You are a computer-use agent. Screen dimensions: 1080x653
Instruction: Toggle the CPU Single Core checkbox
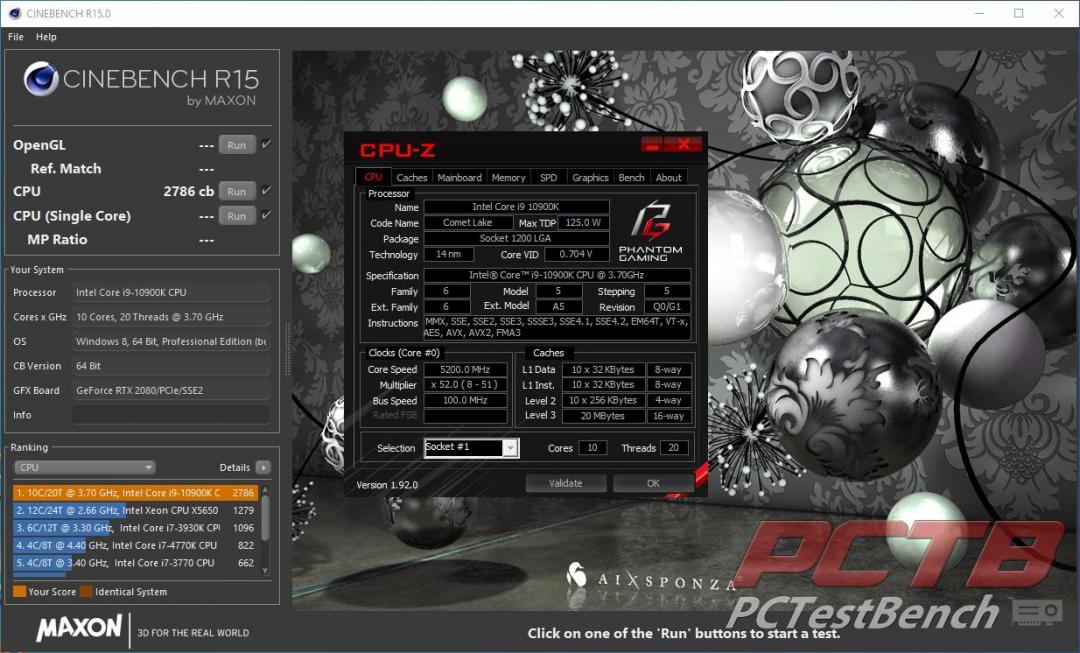[267, 215]
